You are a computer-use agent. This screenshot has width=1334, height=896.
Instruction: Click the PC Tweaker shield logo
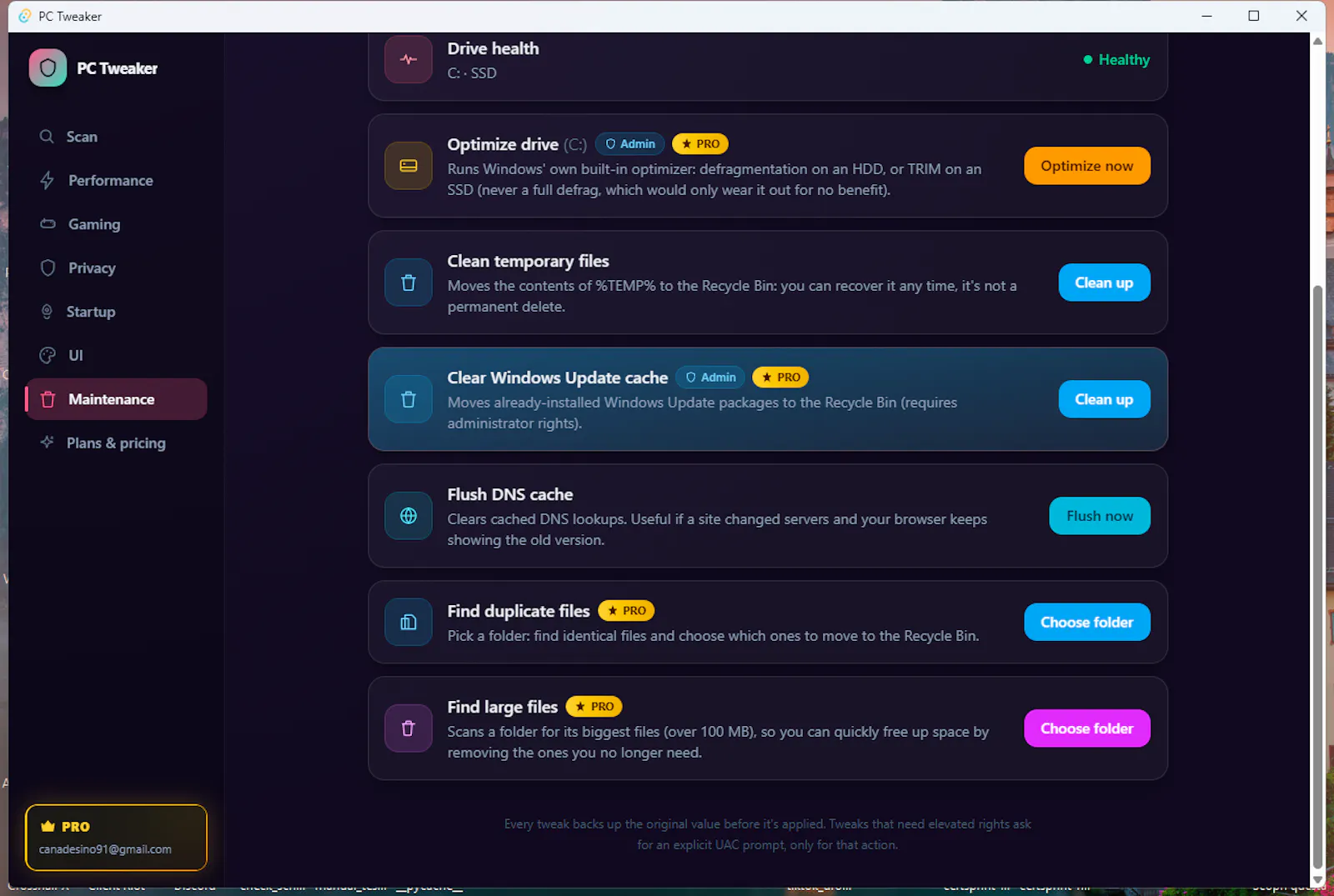[x=48, y=68]
